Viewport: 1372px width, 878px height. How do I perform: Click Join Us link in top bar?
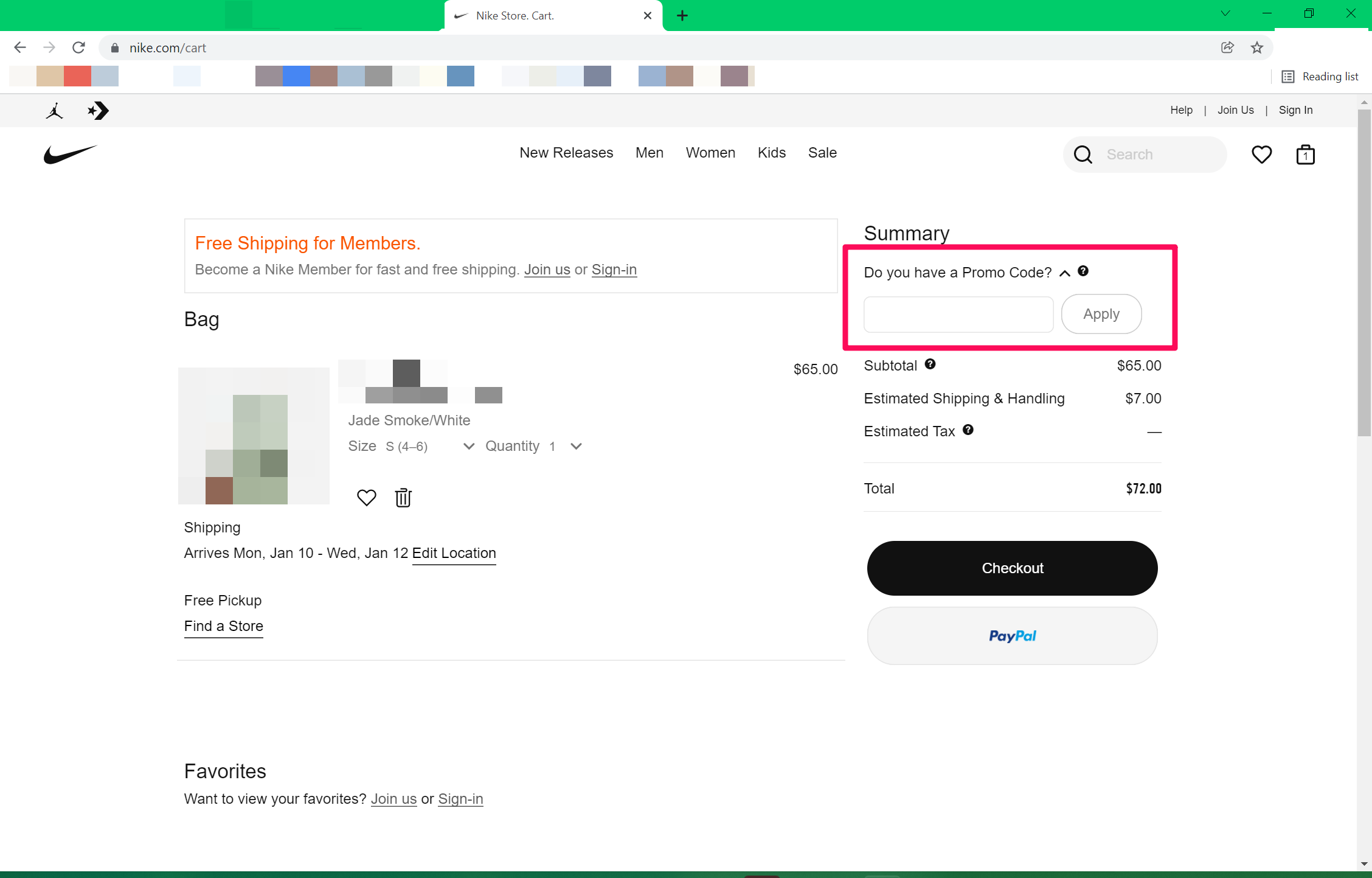tap(1236, 110)
